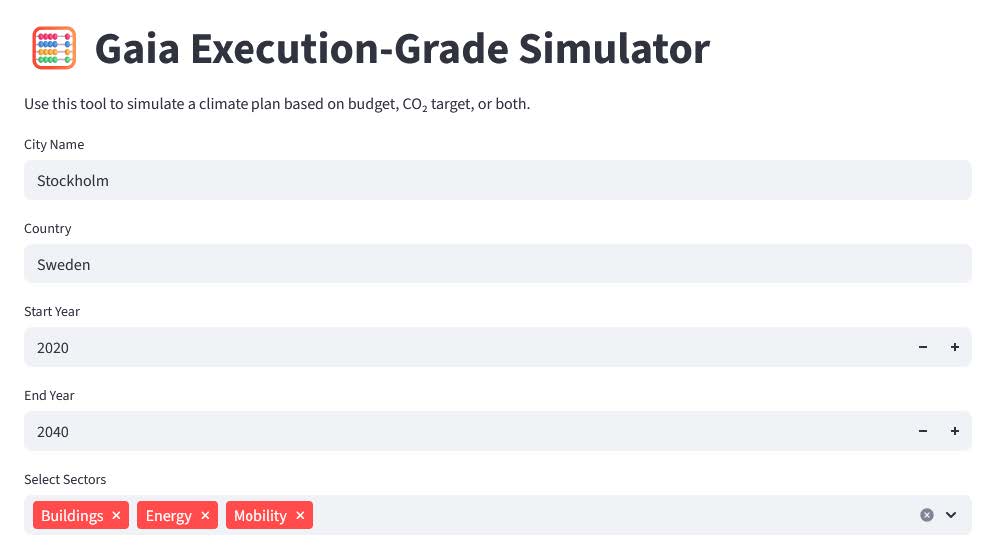The height and width of the screenshot is (555, 996).
Task: Decrease the Start Year value
Action: (923, 347)
